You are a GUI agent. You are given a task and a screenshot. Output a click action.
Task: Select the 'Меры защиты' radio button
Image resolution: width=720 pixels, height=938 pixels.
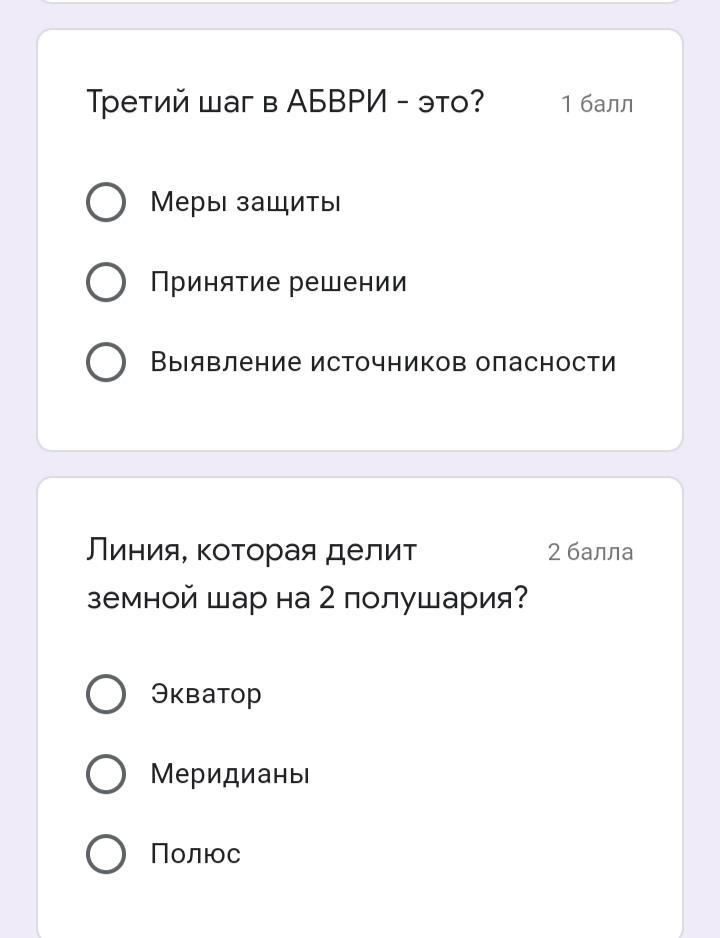(106, 202)
